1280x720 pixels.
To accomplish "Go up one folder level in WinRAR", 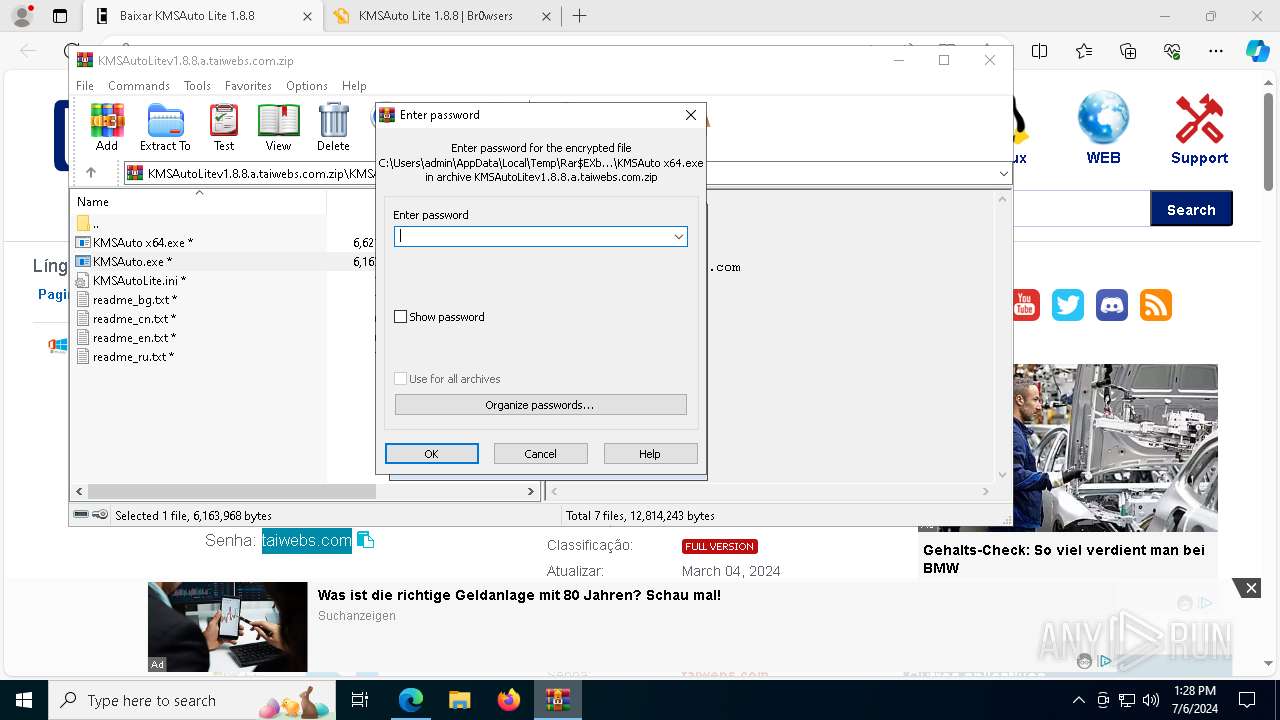I will [90, 173].
